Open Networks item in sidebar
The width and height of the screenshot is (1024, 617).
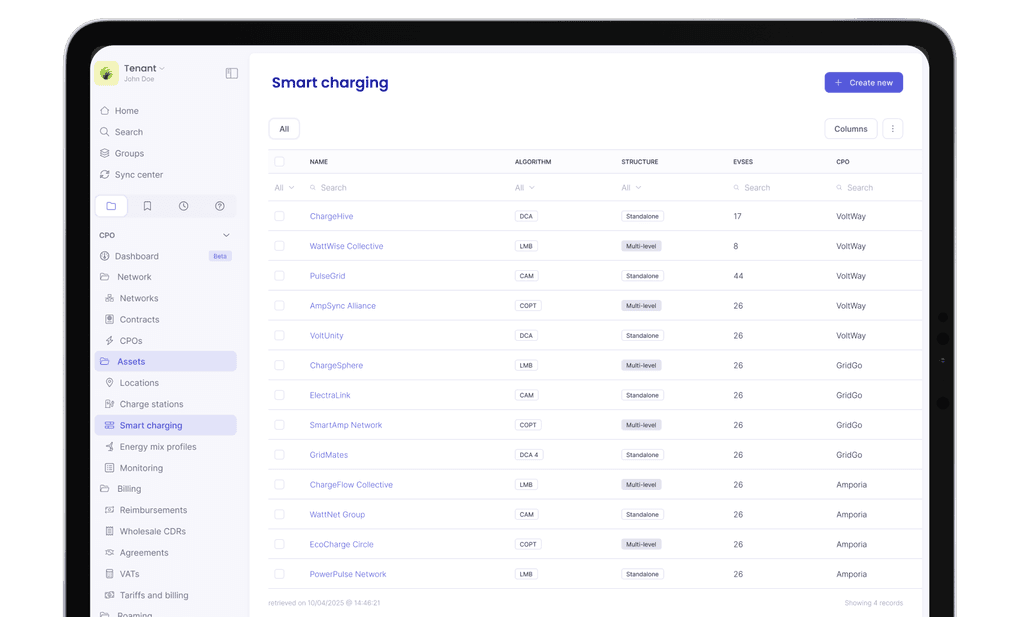point(138,298)
